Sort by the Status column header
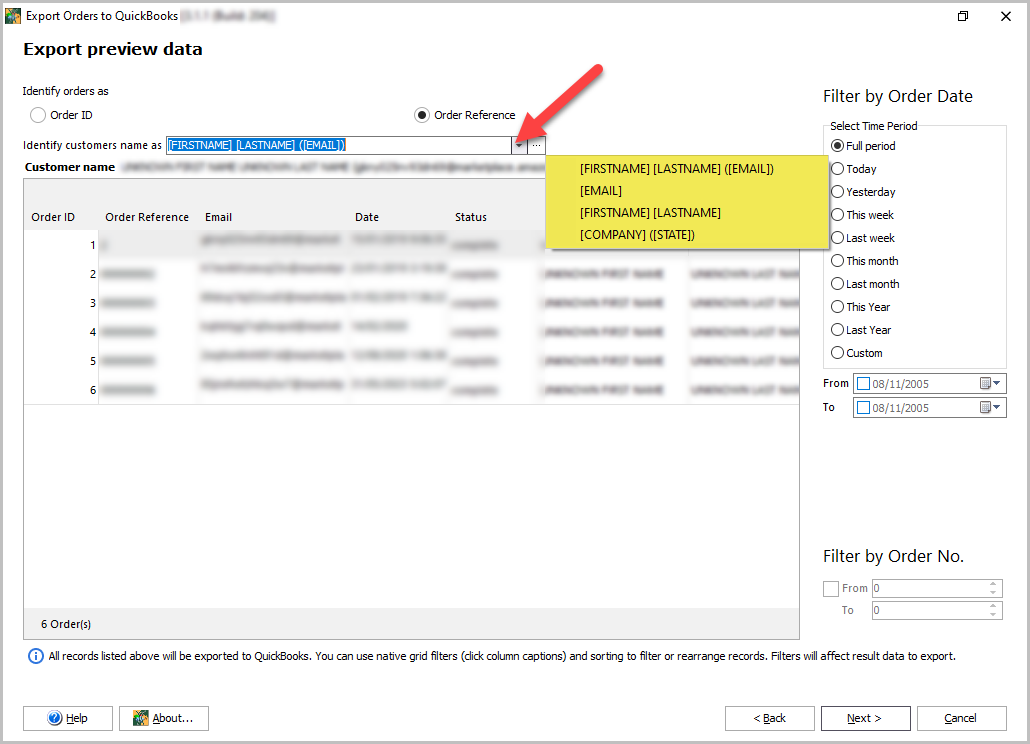Image resolution: width=1030 pixels, height=744 pixels. coord(471,217)
